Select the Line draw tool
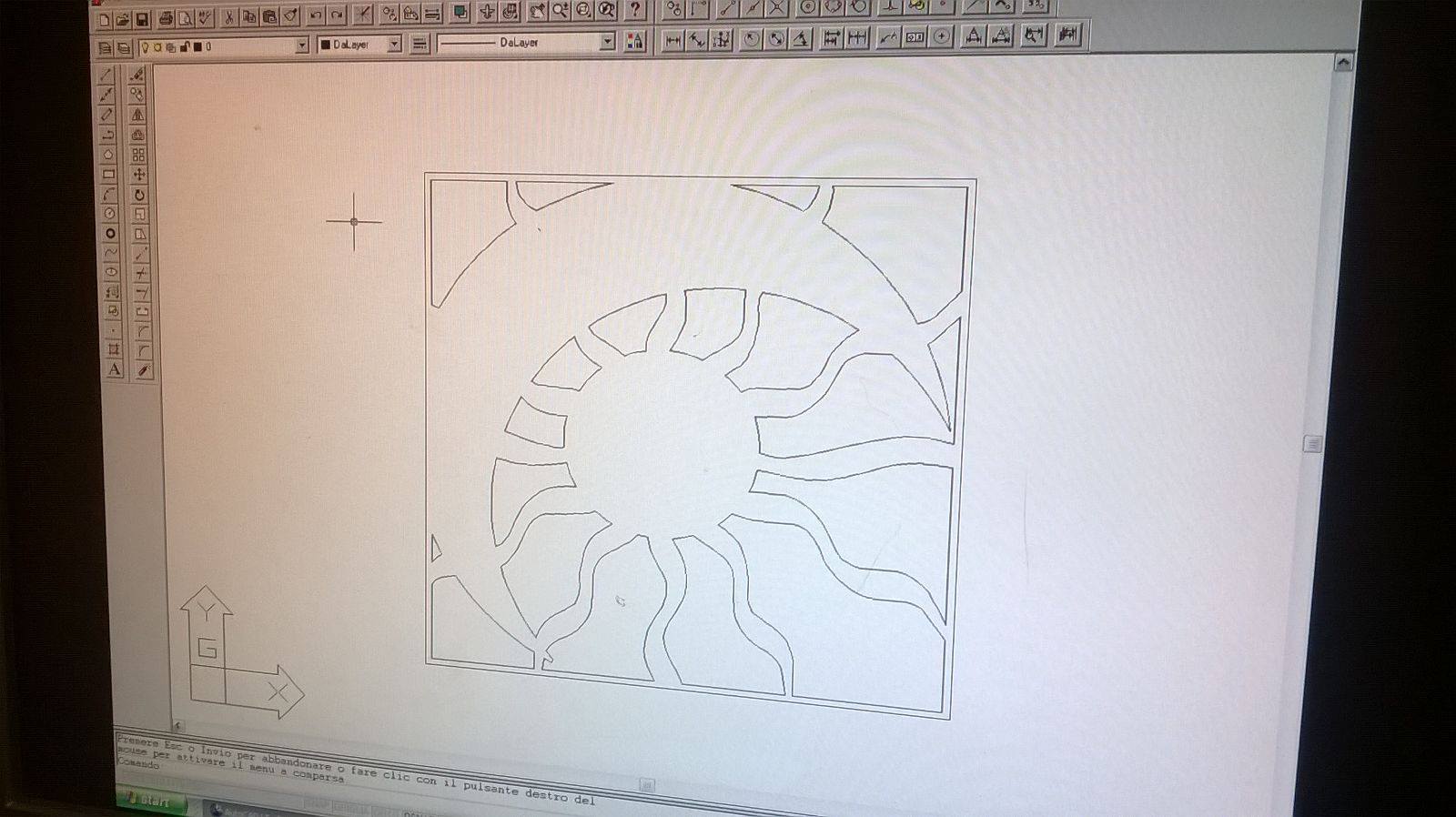Viewport: 1456px width, 817px height. (106, 76)
